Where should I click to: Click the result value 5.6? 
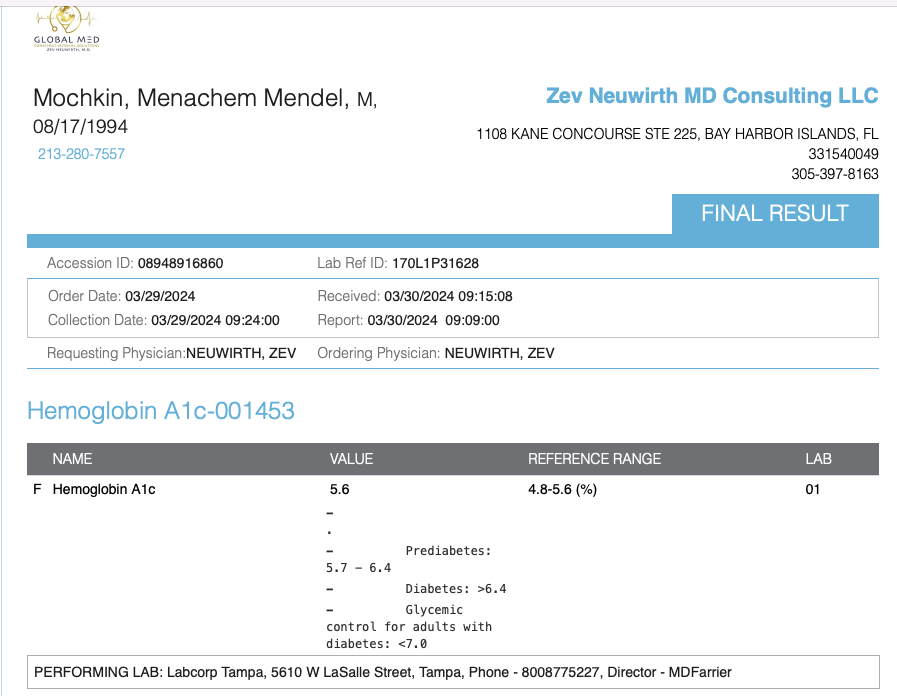(x=339, y=490)
